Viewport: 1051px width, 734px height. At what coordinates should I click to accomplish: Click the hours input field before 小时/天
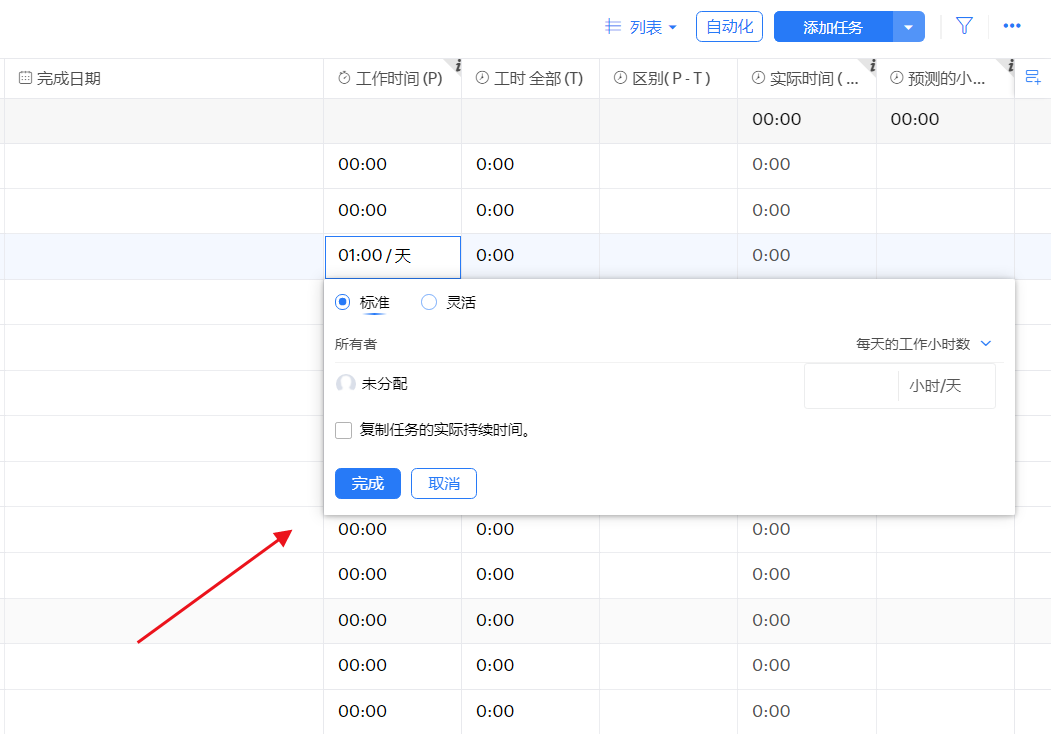[851, 386]
